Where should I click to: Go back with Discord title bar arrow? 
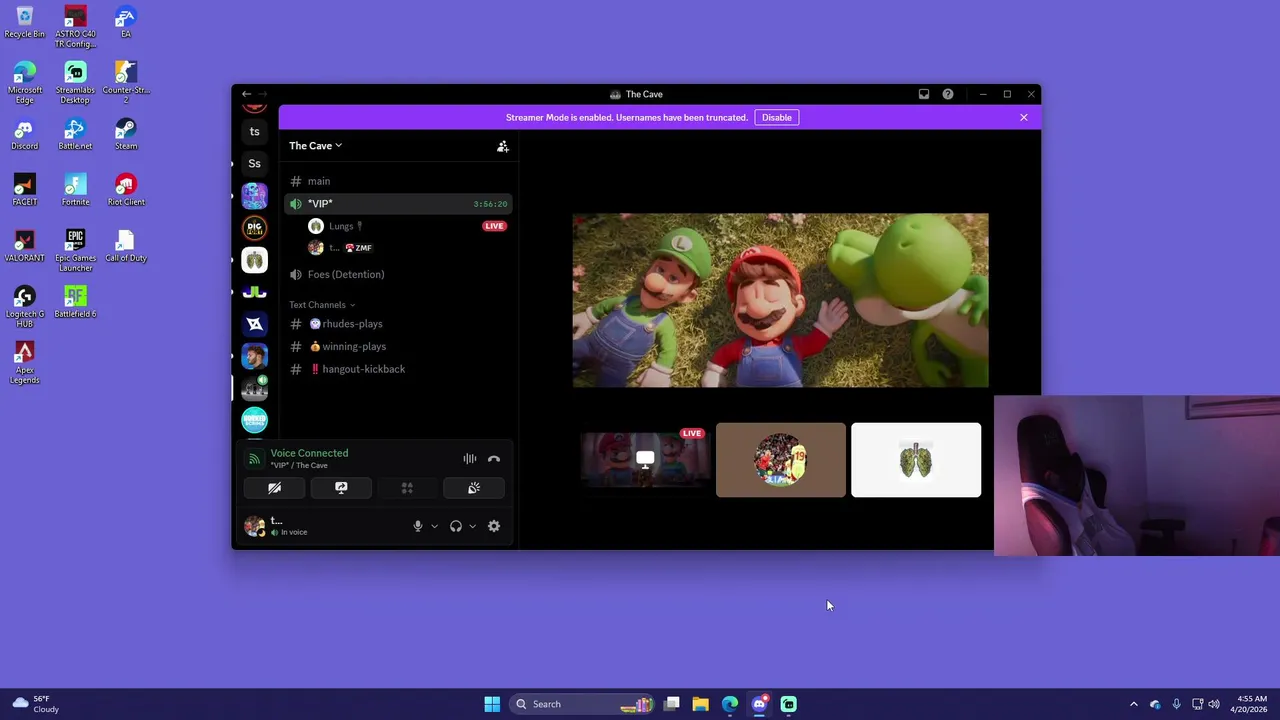(246, 94)
